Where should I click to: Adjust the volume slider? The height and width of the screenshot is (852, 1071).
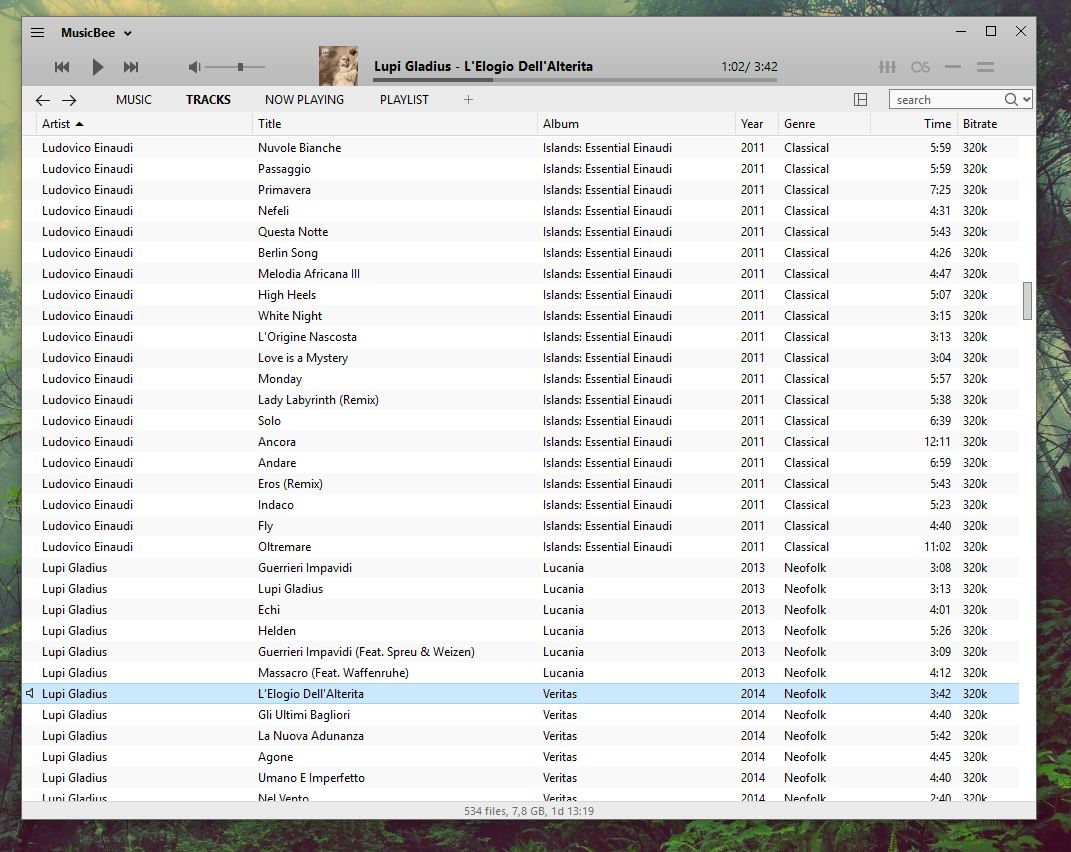pyautogui.click(x=235, y=67)
